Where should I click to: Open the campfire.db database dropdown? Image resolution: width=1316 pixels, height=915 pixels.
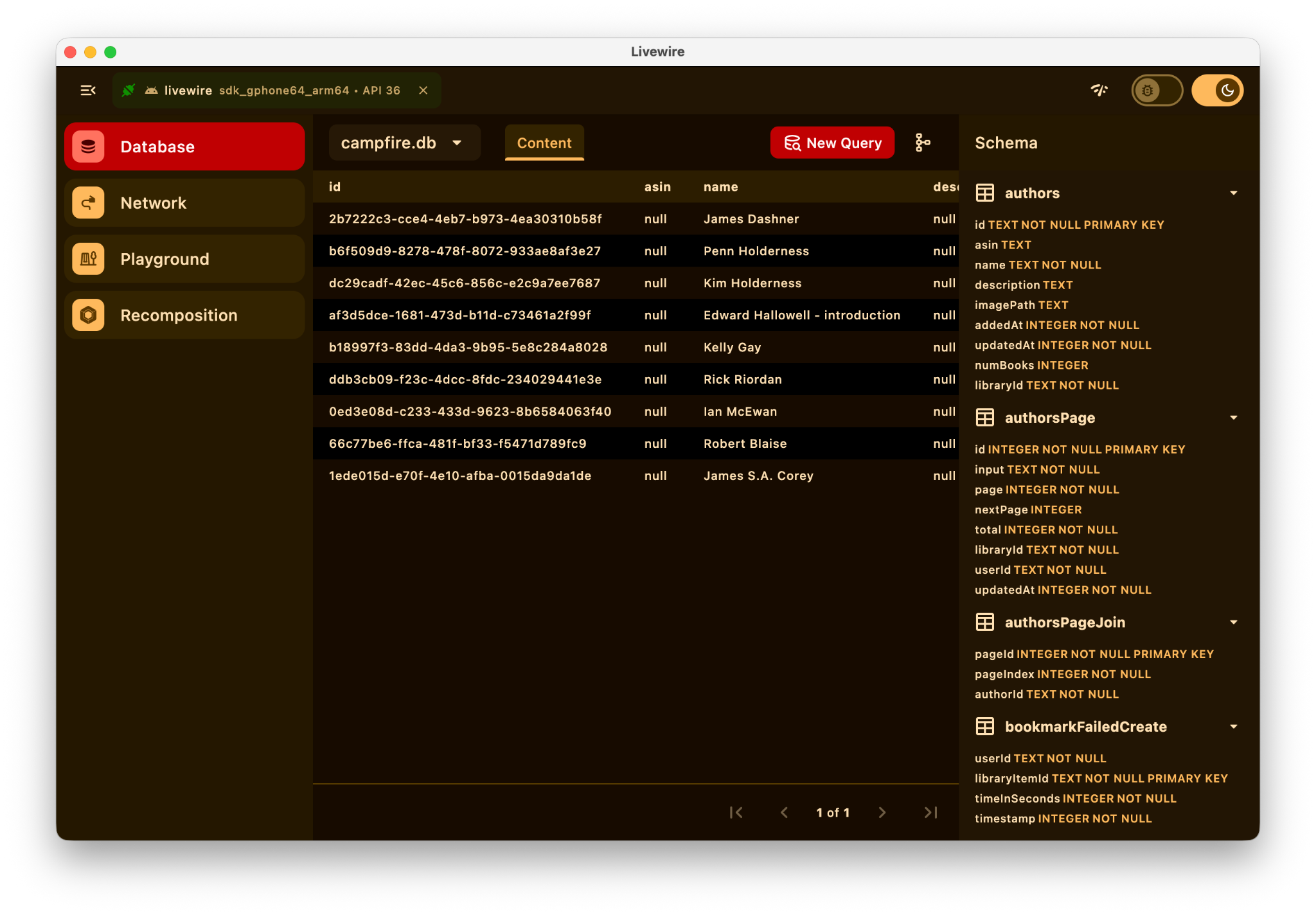tap(404, 143)
